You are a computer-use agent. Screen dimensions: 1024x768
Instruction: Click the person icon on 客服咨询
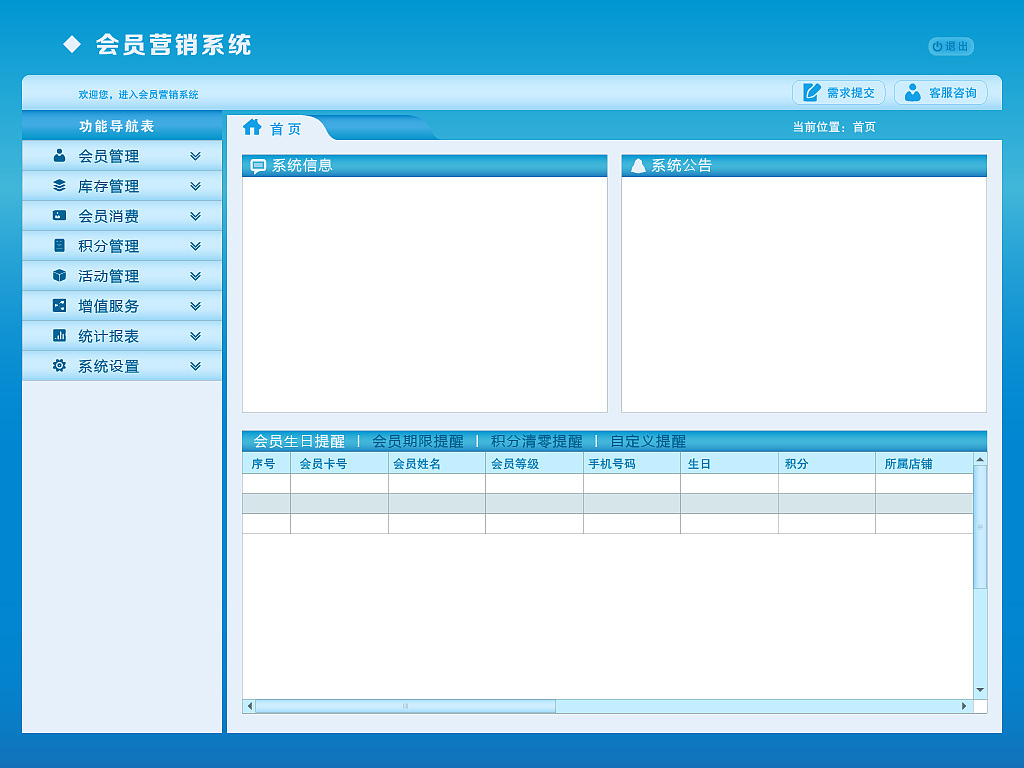click(912, 93)
